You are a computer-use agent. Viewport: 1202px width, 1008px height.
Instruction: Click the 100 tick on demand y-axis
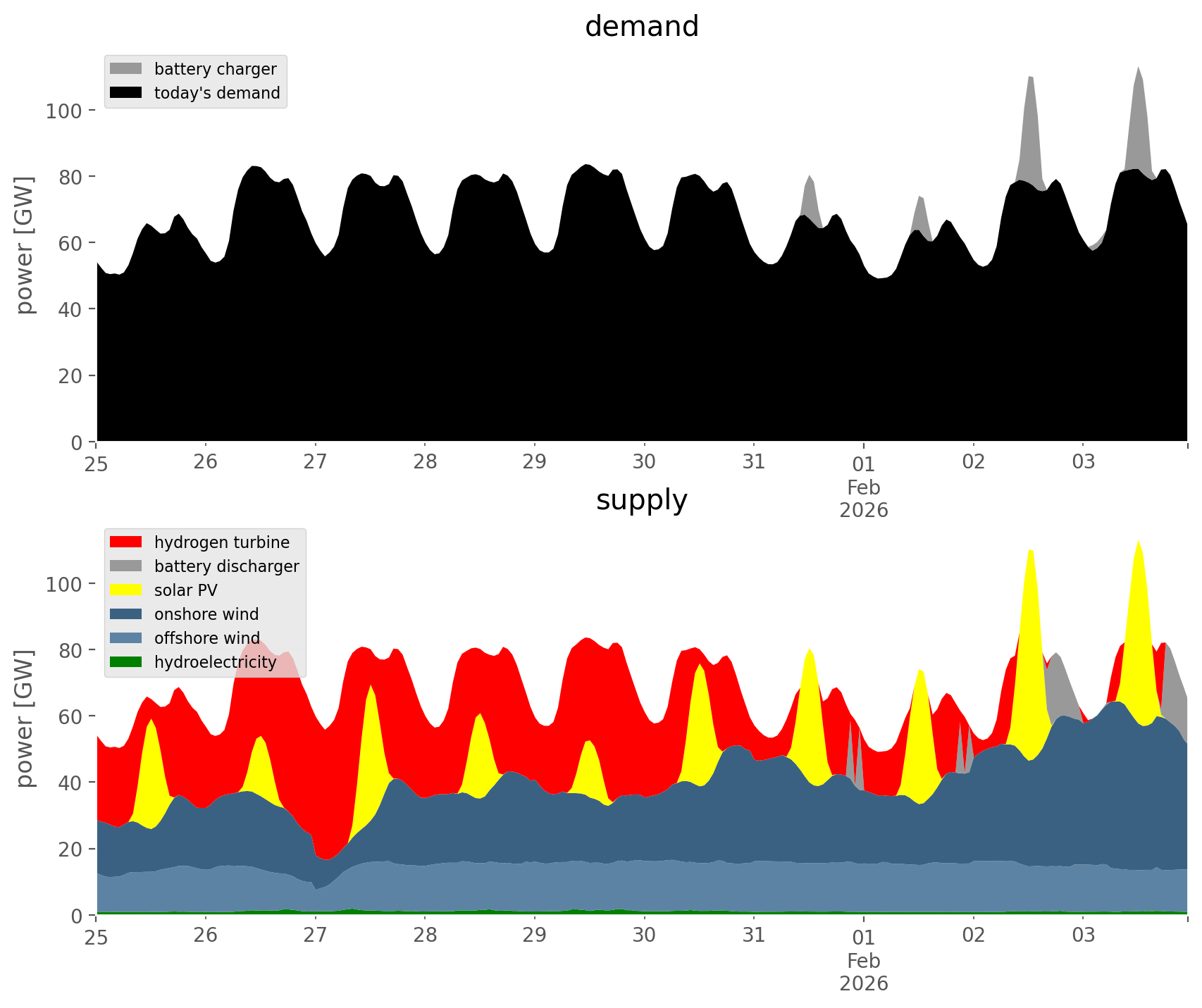[65, 111]
